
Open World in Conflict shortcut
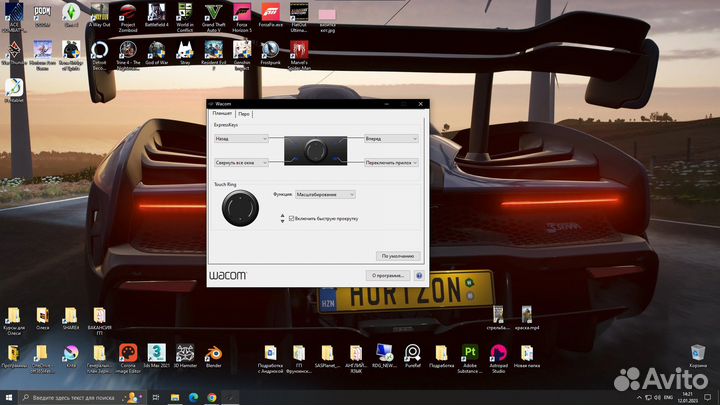185,18
